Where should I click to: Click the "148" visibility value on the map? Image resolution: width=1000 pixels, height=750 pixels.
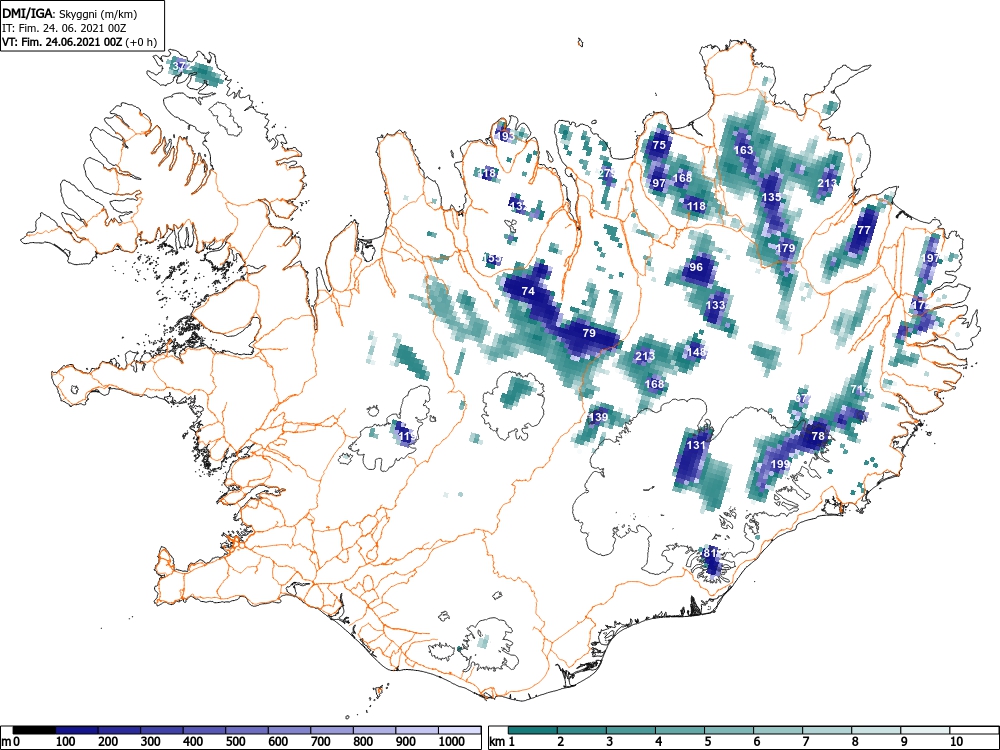(696, 352)
